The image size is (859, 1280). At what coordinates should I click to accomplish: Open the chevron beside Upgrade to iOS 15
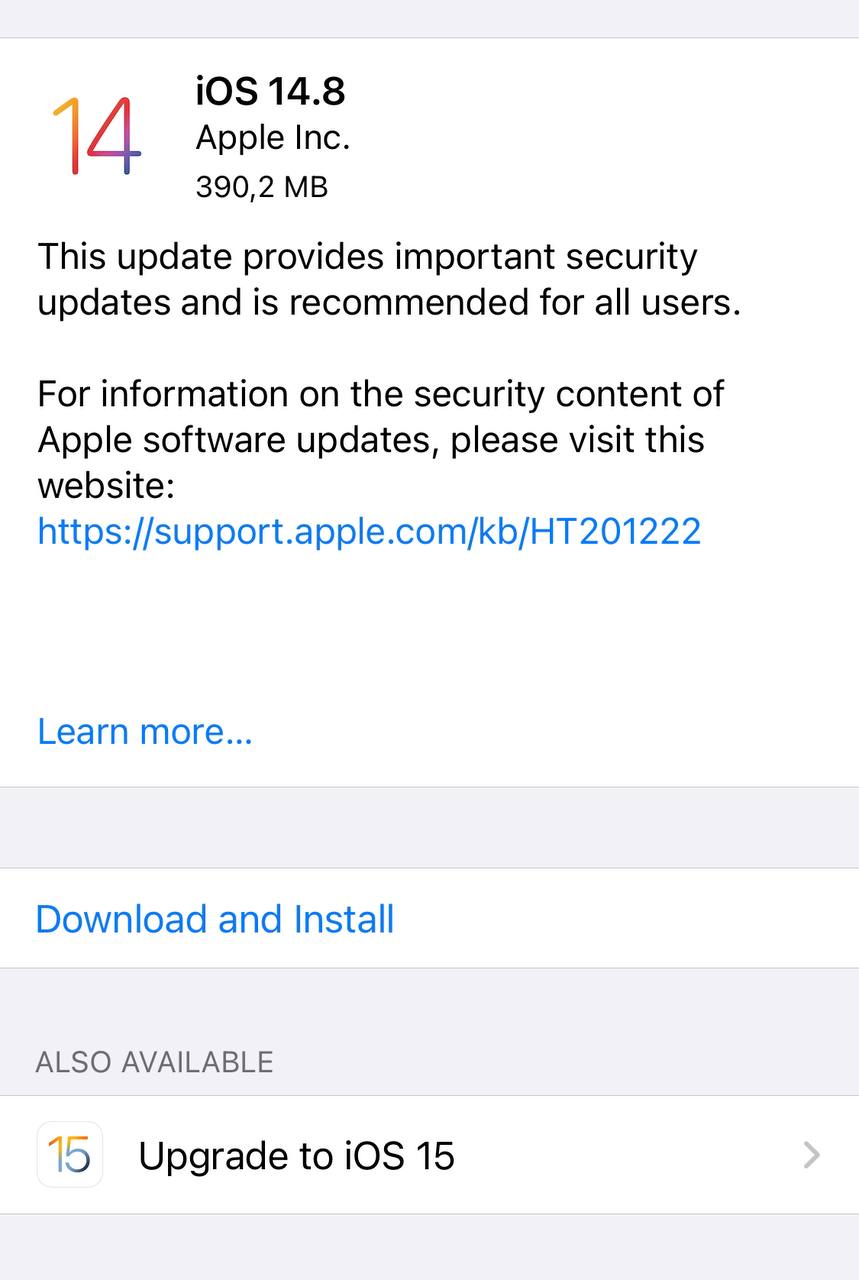point(812,1155)
